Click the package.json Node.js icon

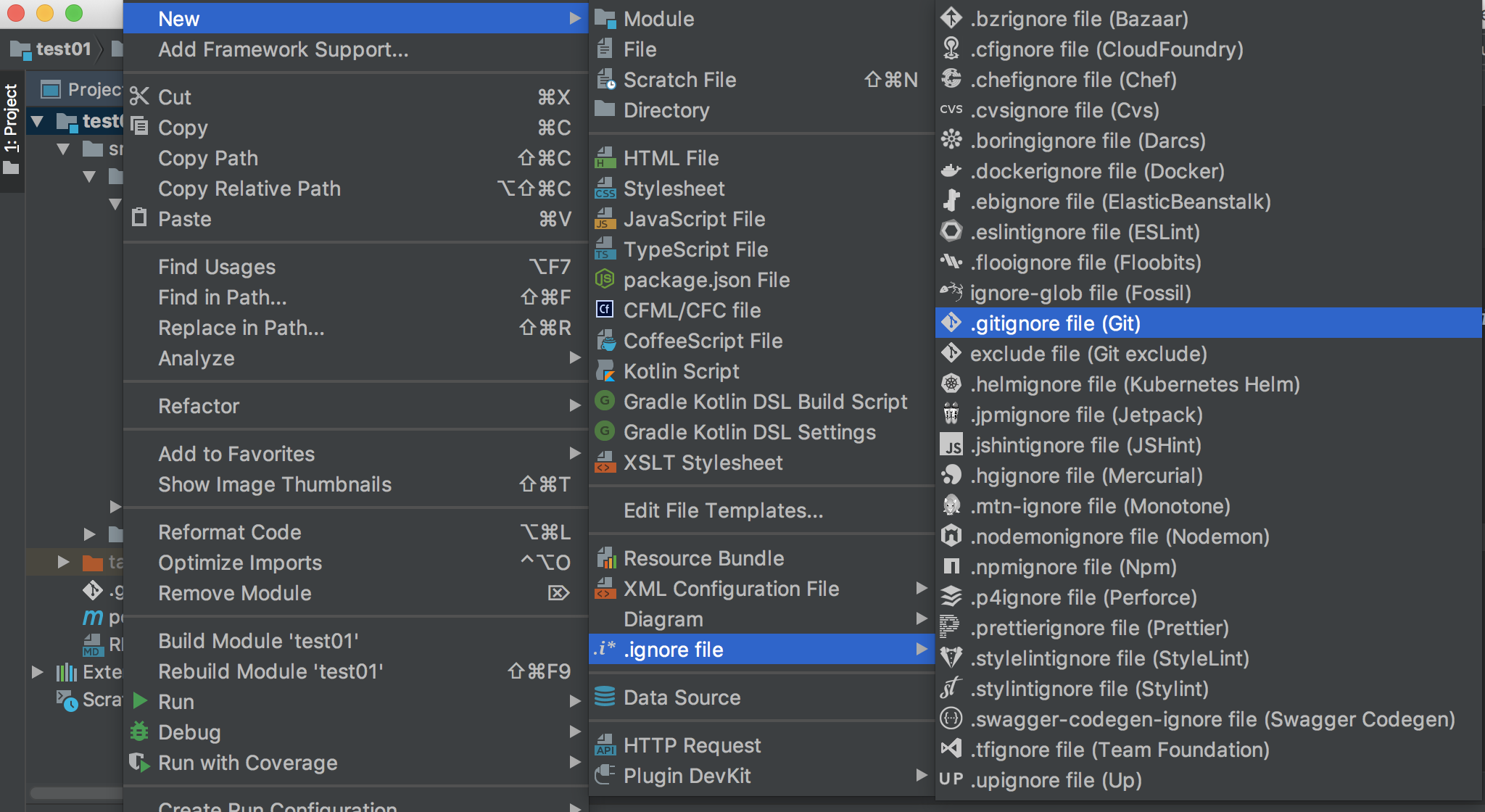[605, 280]
